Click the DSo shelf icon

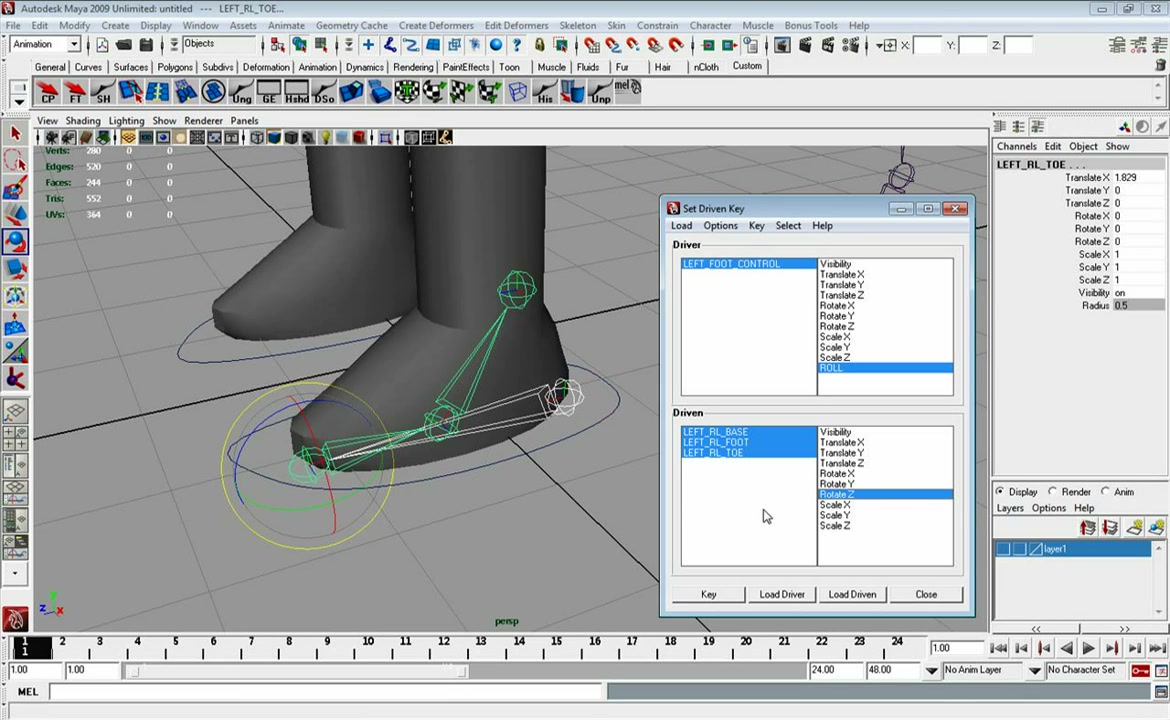(324, 93)
